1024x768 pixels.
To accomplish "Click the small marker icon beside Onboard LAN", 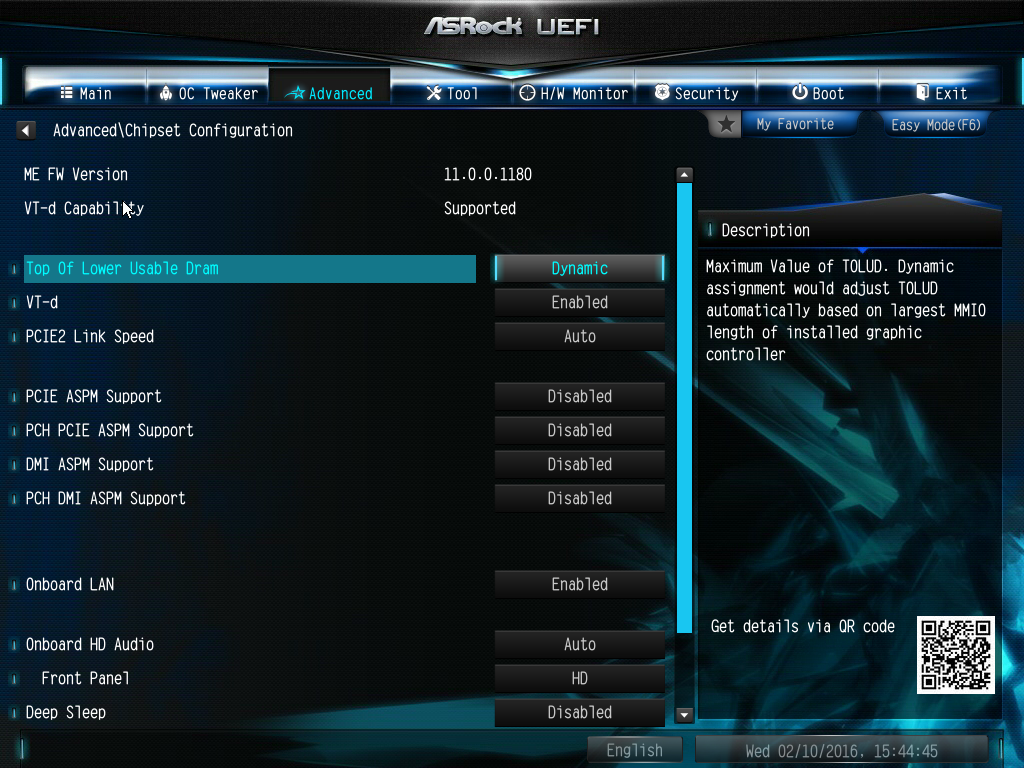I will tap(14, 585).
